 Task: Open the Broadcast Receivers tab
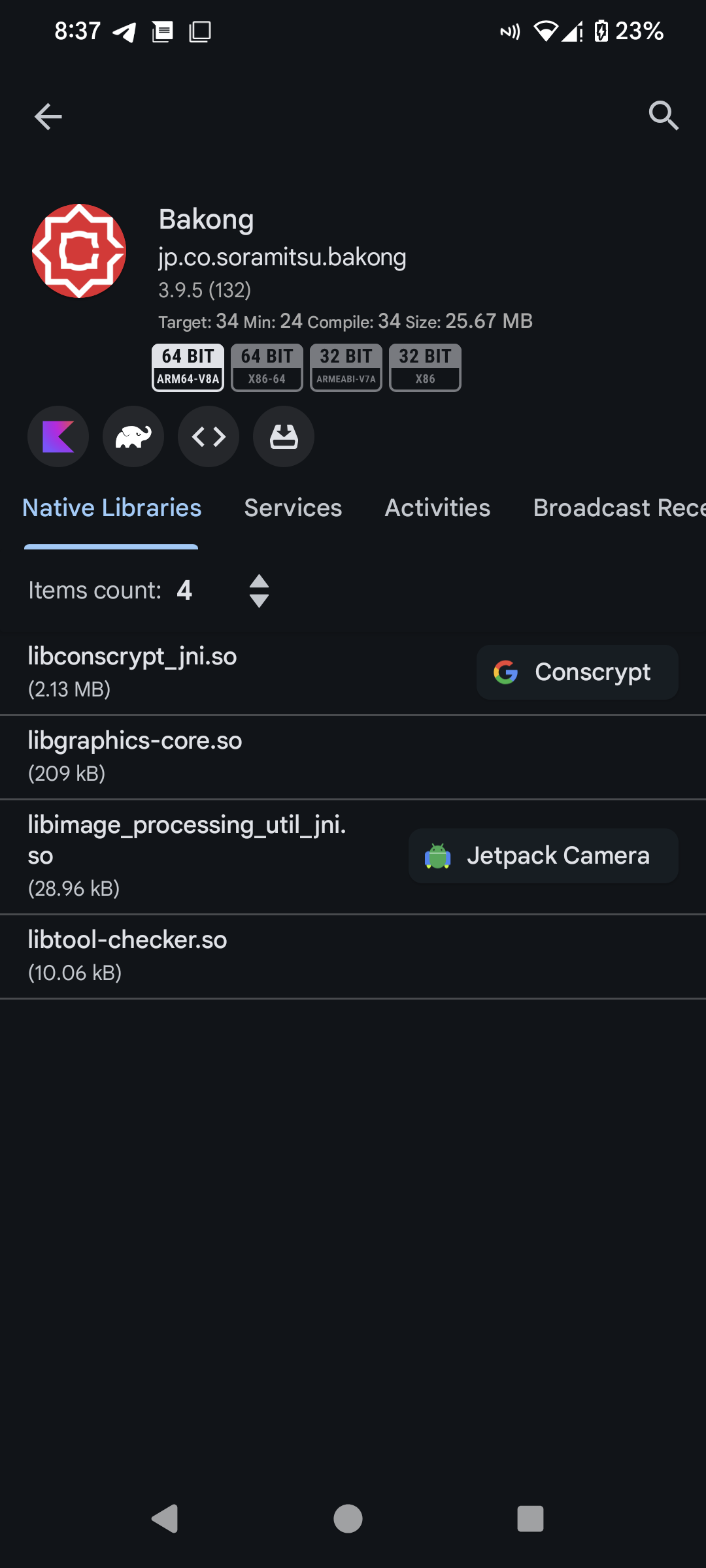(x=618, y=508)
